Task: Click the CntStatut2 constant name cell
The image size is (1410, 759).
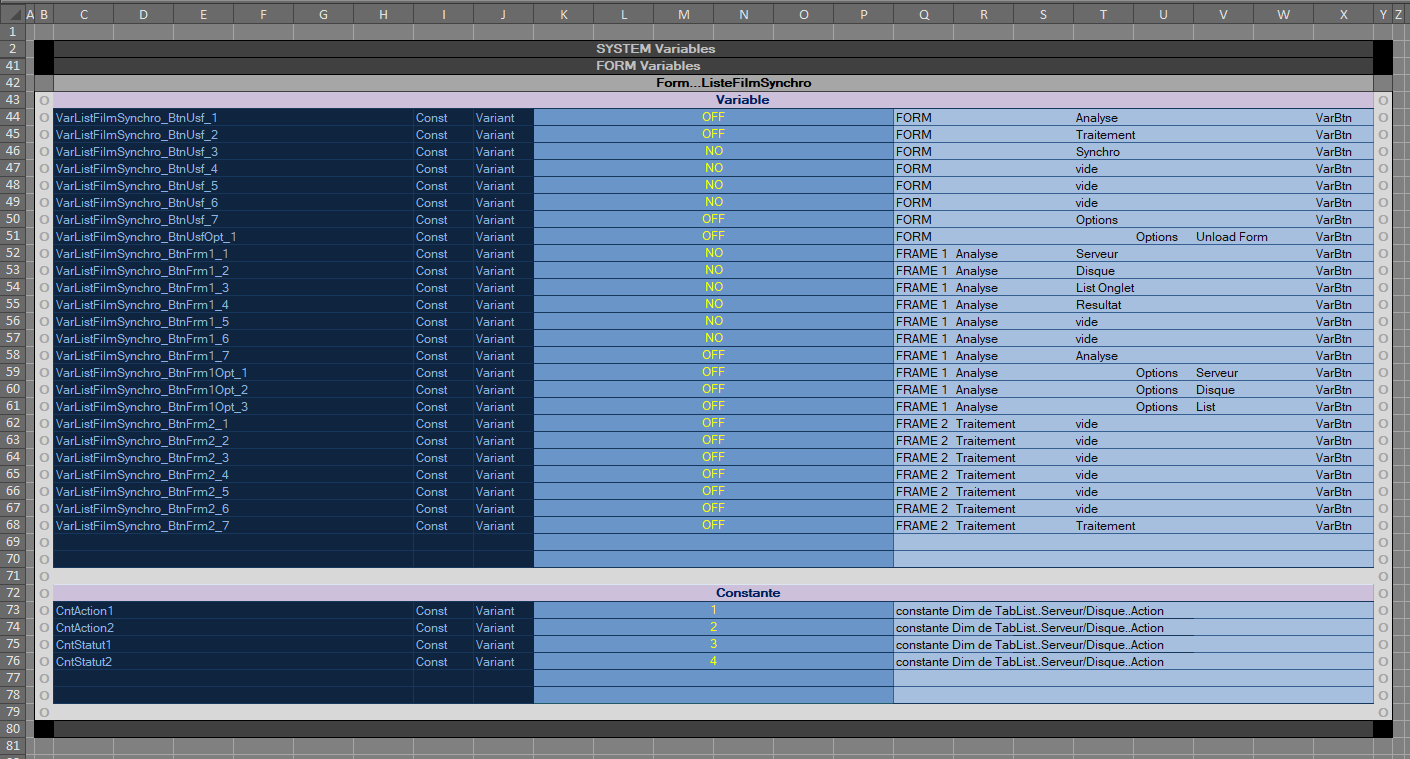Action: pos(233,662)
